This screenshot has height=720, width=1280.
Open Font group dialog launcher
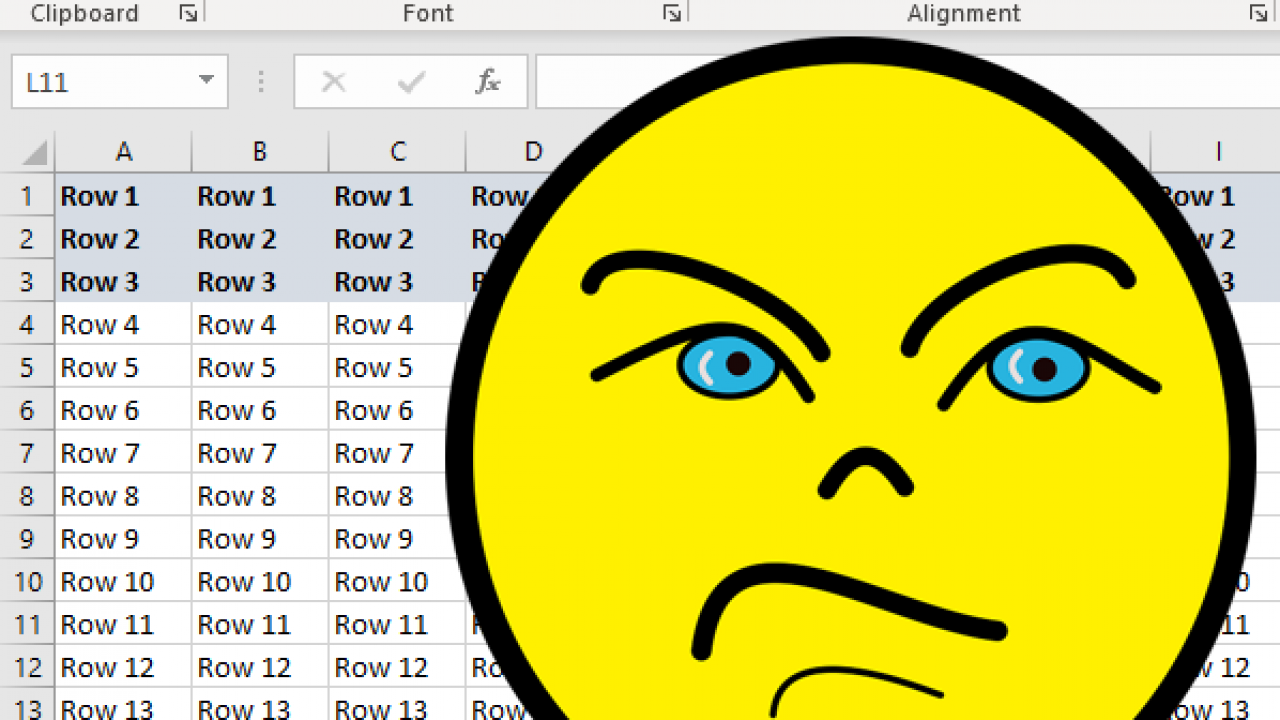click(x=672, y=13)
